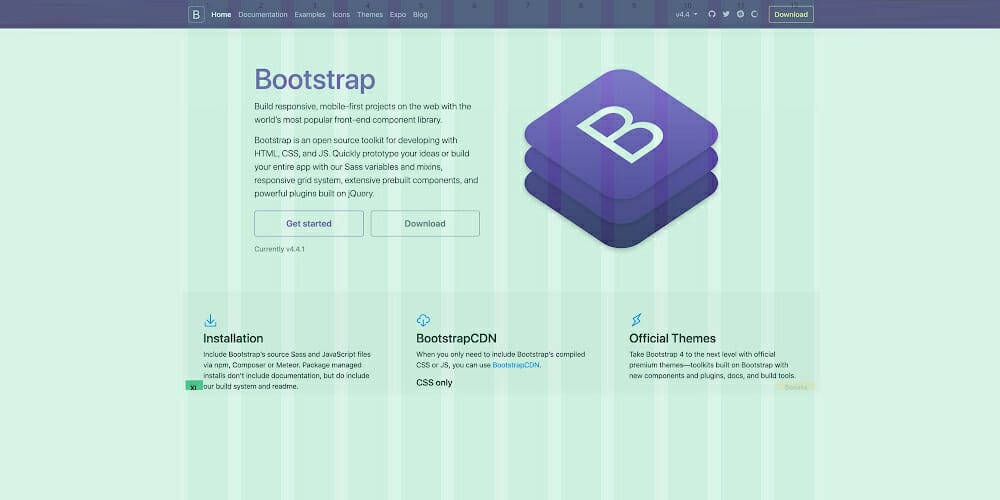
Task: Click the Bootstrap main heading
Action: click(x=315, y=80)
